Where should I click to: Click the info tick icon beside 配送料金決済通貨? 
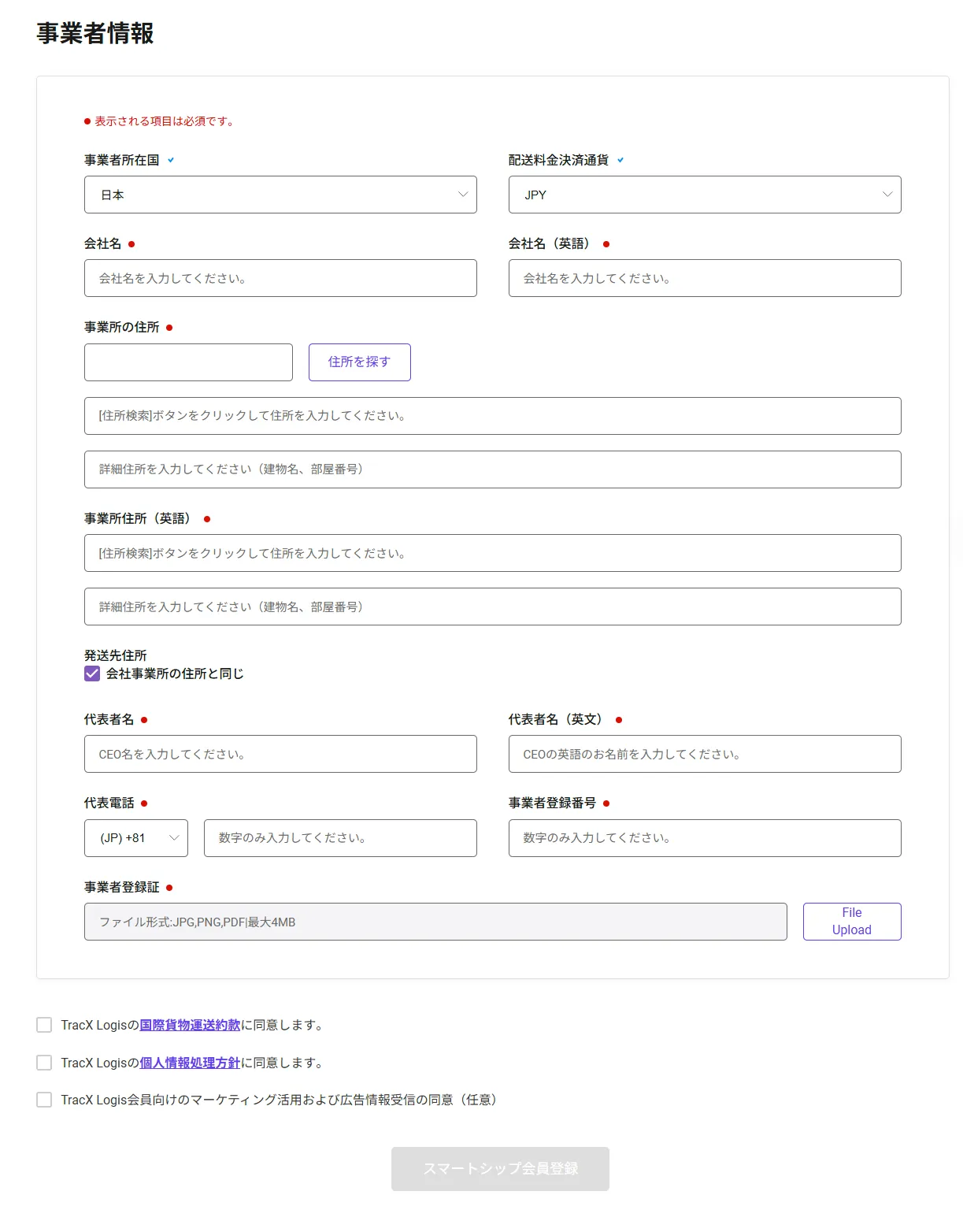pyautogui.click(x=620, y=160)
